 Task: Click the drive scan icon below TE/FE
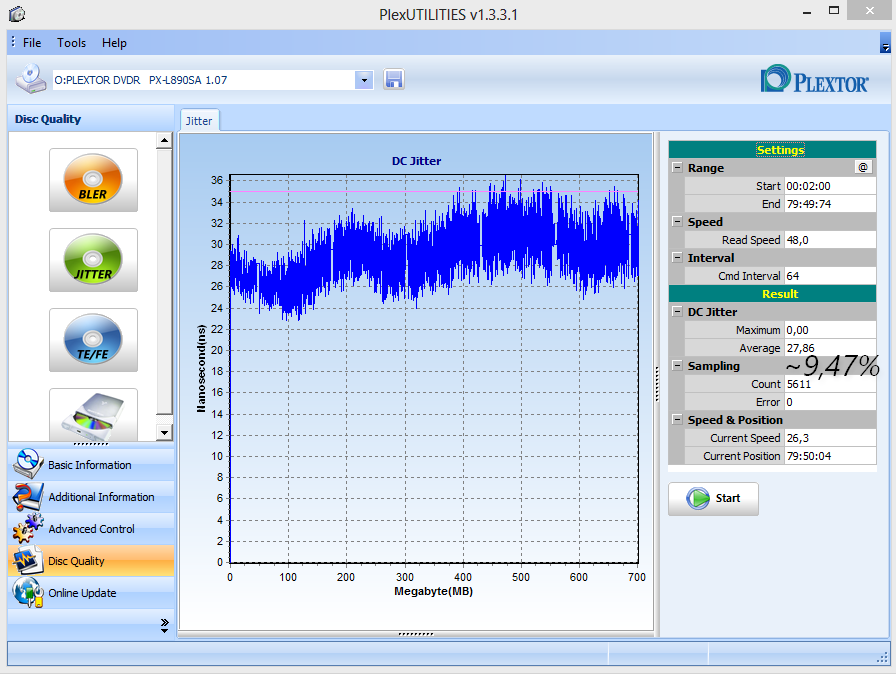pyautogui.click(x=93, y=415)
